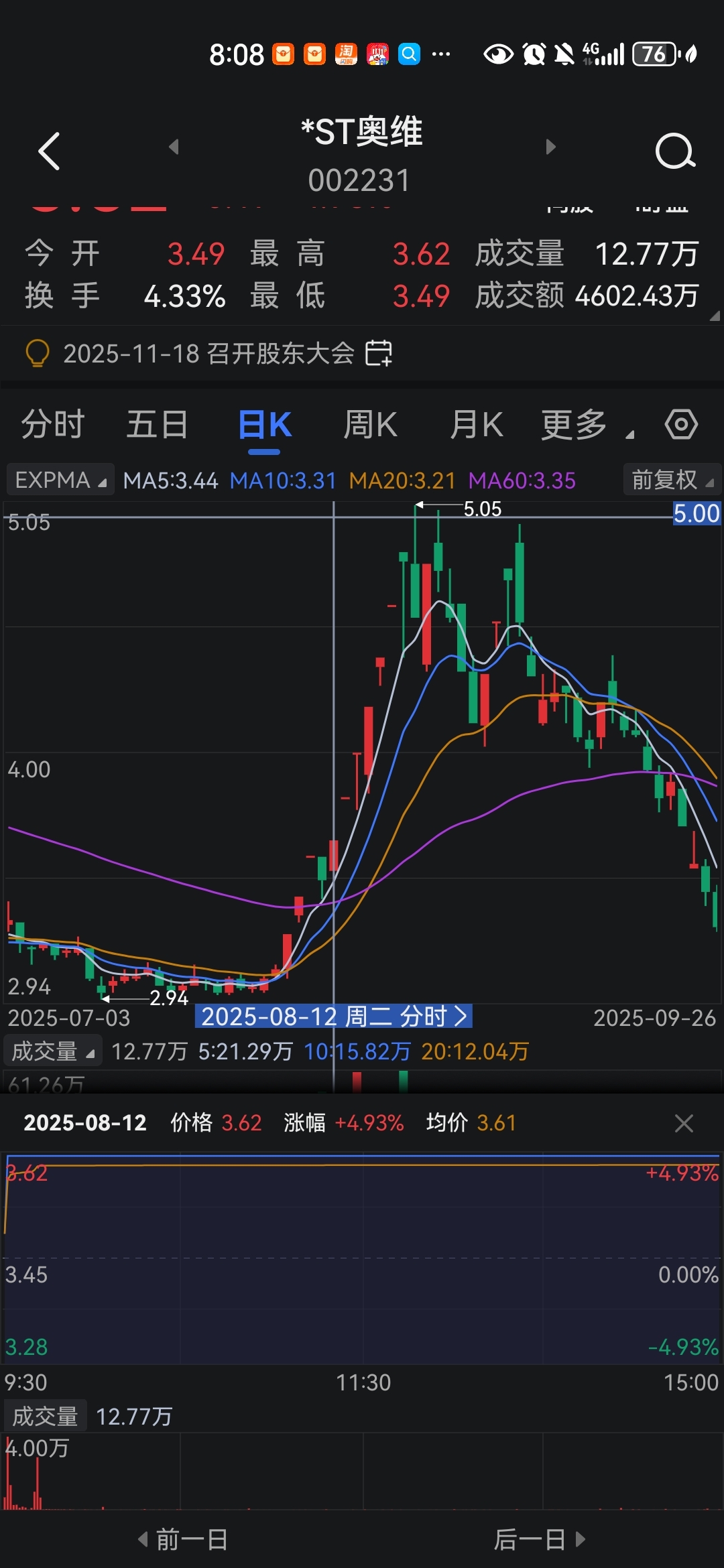Screen dimensions: 724x1568
Task: Tap volume average 20:12.04万
Action: point(475,1051)
